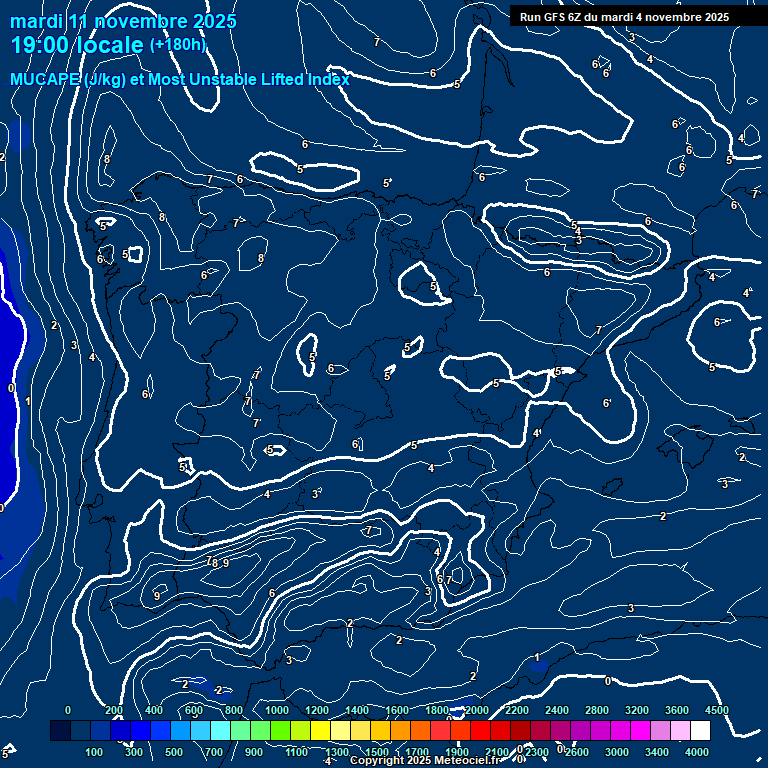Select the '100' legend label below the scale

tap(94, 752)
